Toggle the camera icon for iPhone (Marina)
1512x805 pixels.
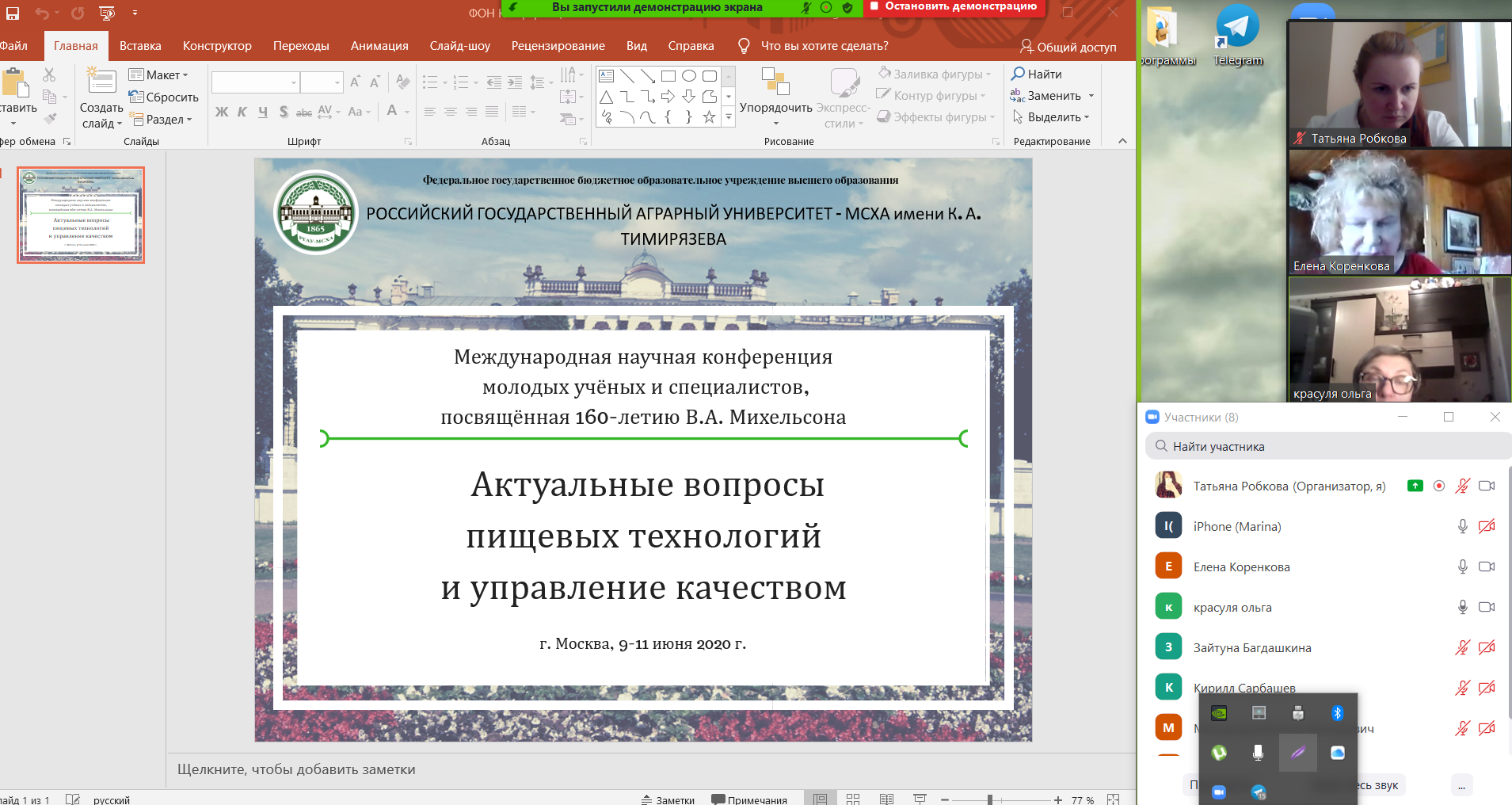pyautogui.click(x=1487, y=526)
